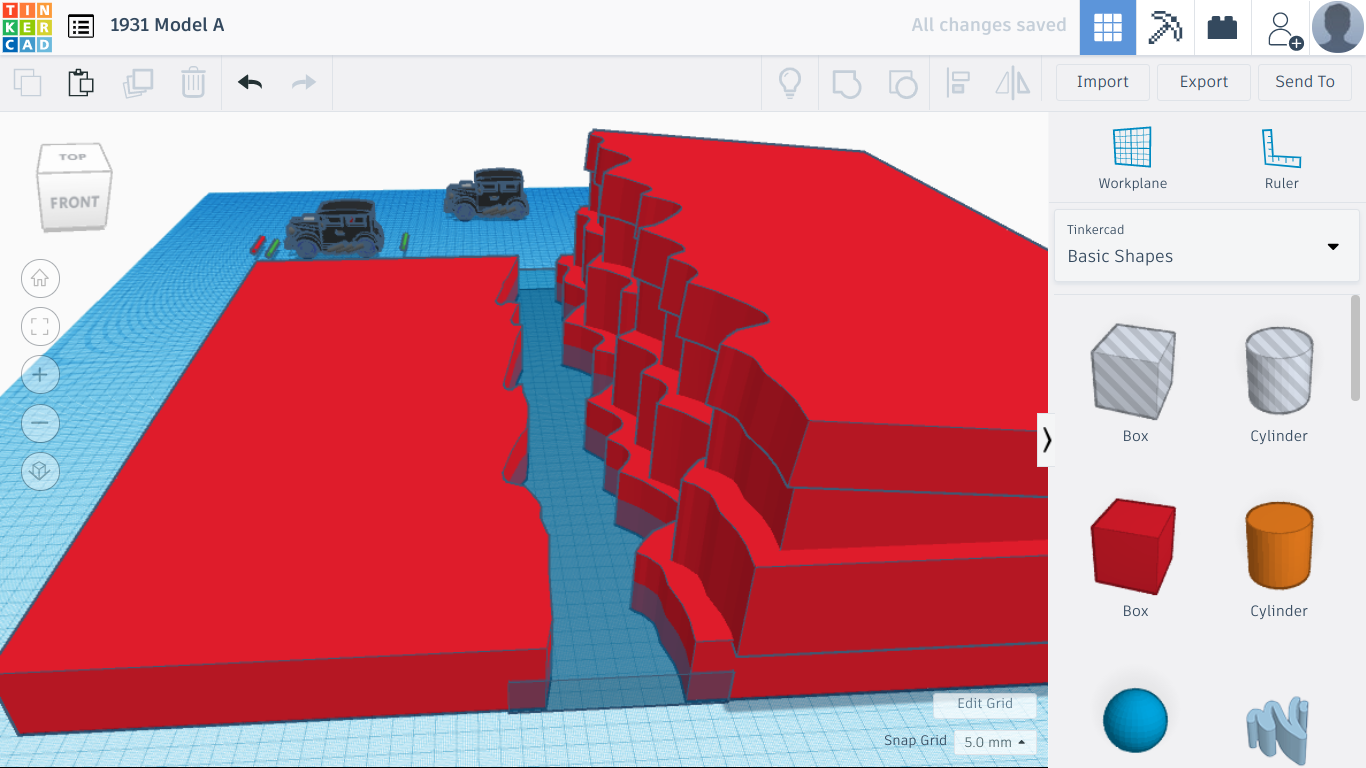Image resolution: width=1366 pixels, height=768 pixels.
Task: Reset to Home view
Action: click(40, 278)
